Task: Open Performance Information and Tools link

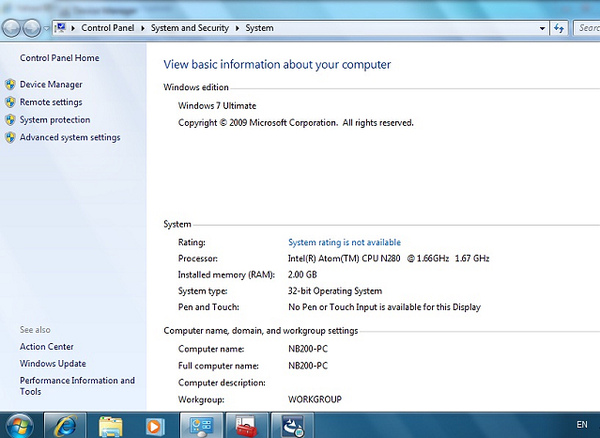Action: (77, 386)
